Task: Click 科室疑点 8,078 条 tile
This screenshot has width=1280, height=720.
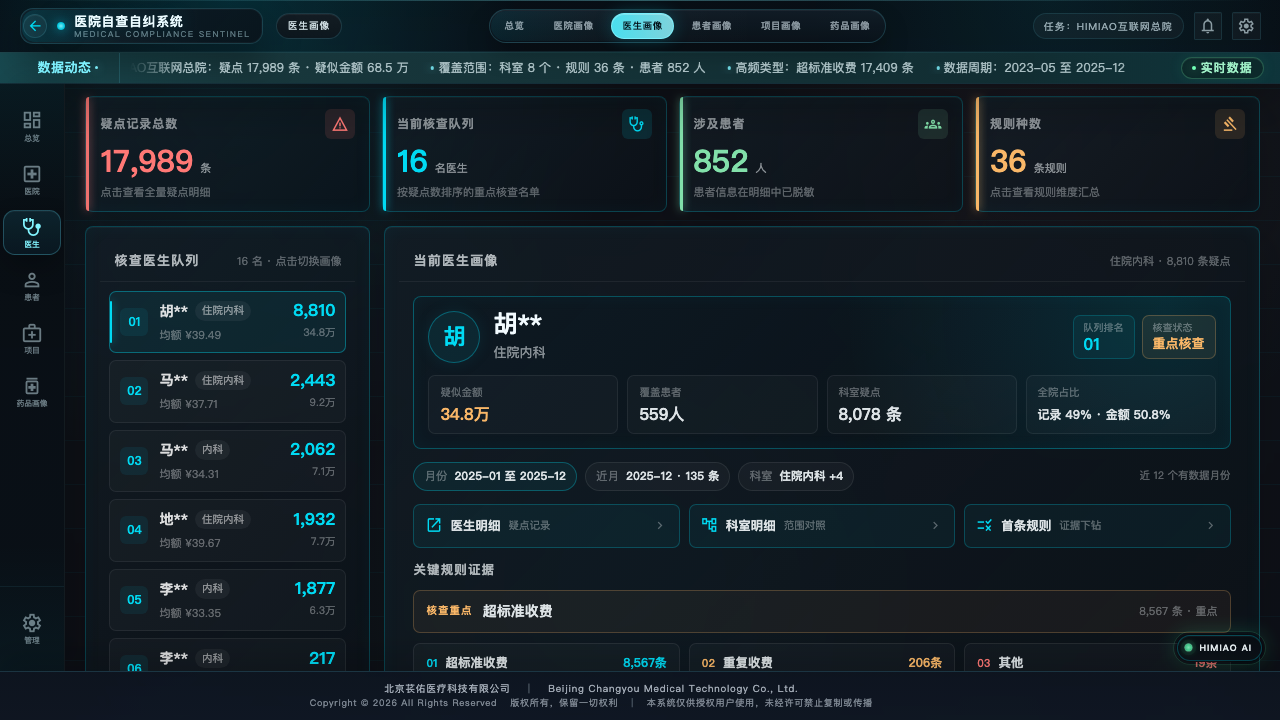Action: (921, 404)
